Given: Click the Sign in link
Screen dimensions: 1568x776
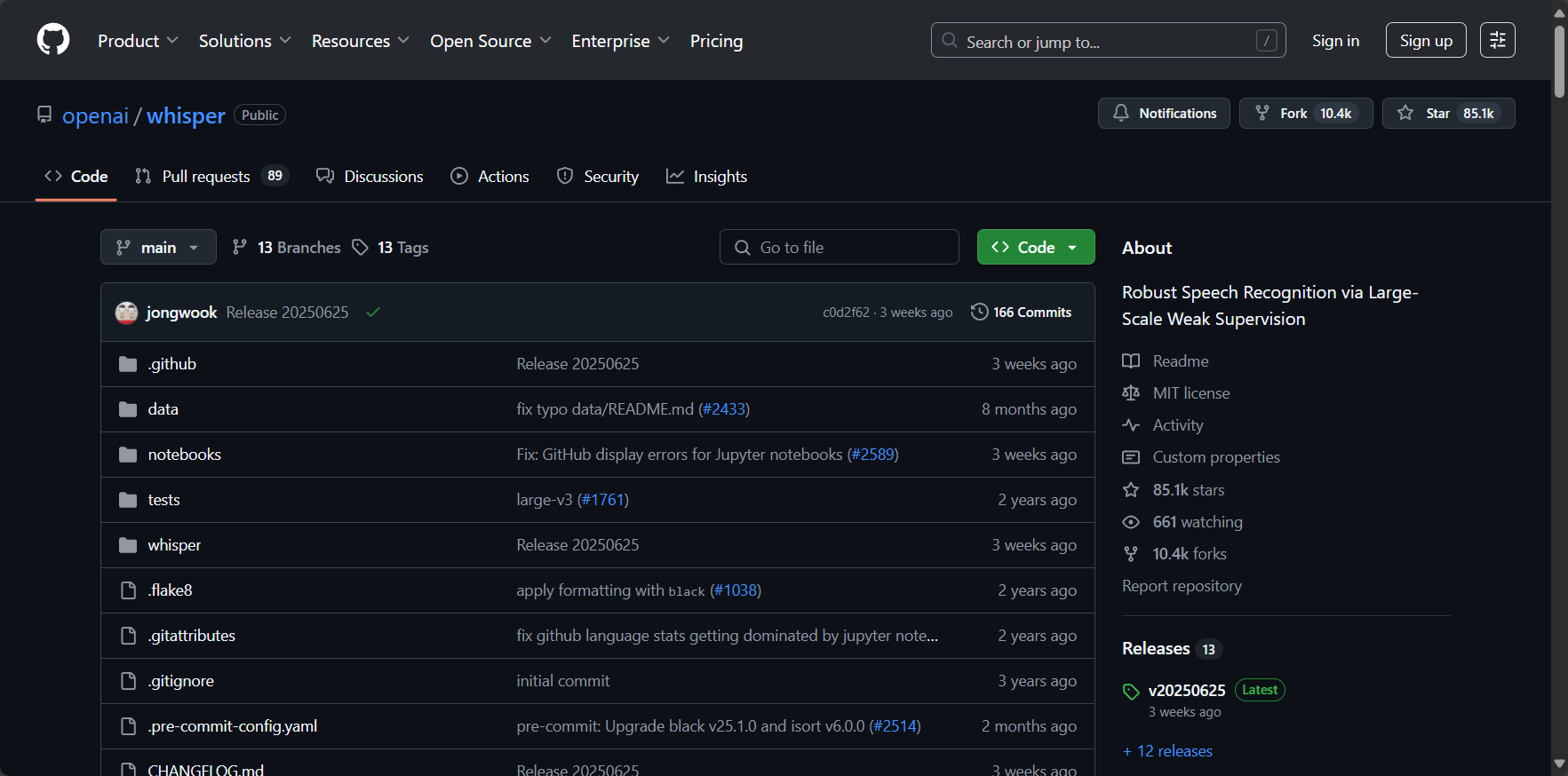Looking at the screenshot, I should pyautogui.click(x=1335, y=40).
